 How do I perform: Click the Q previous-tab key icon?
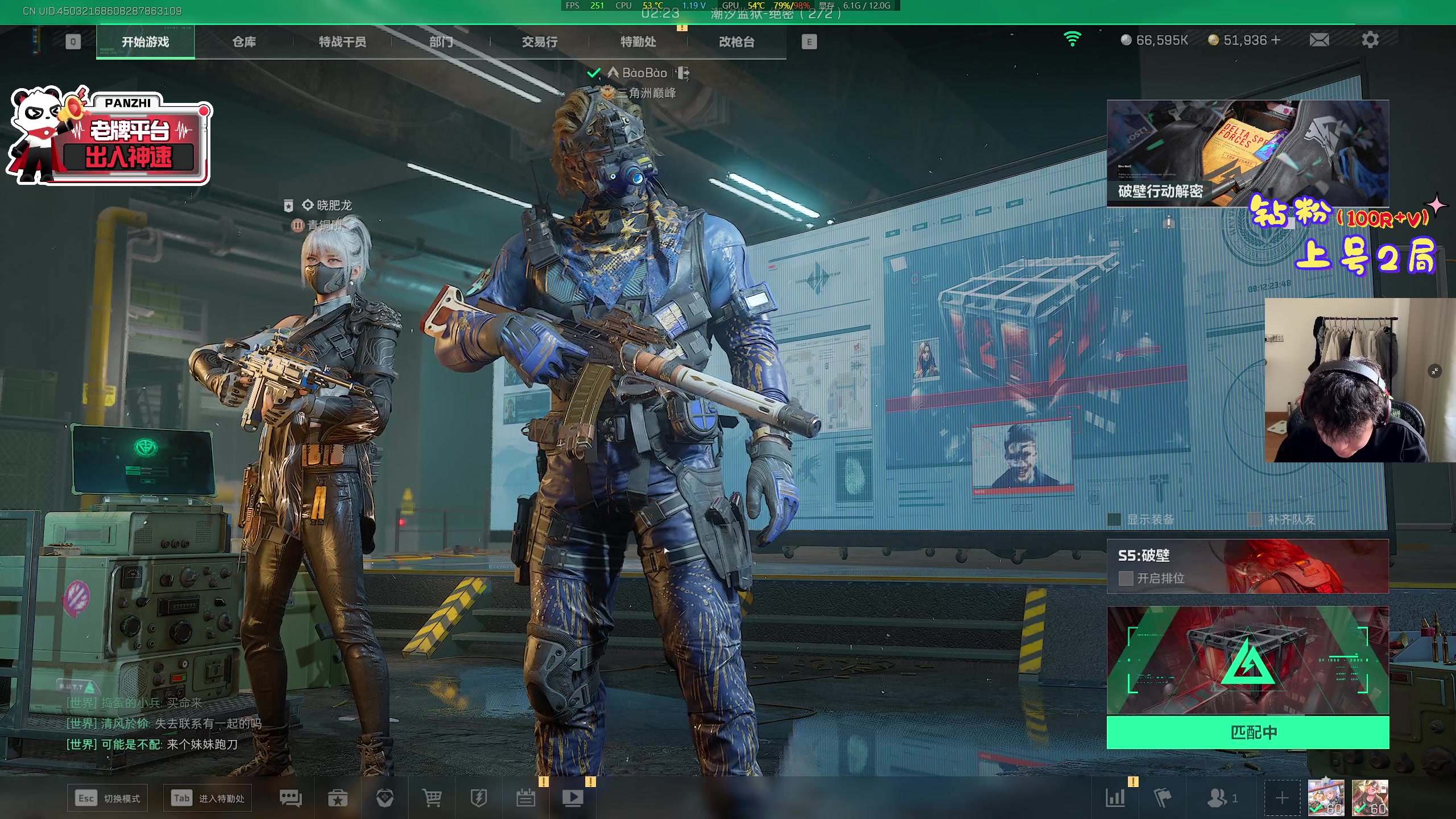73,42
